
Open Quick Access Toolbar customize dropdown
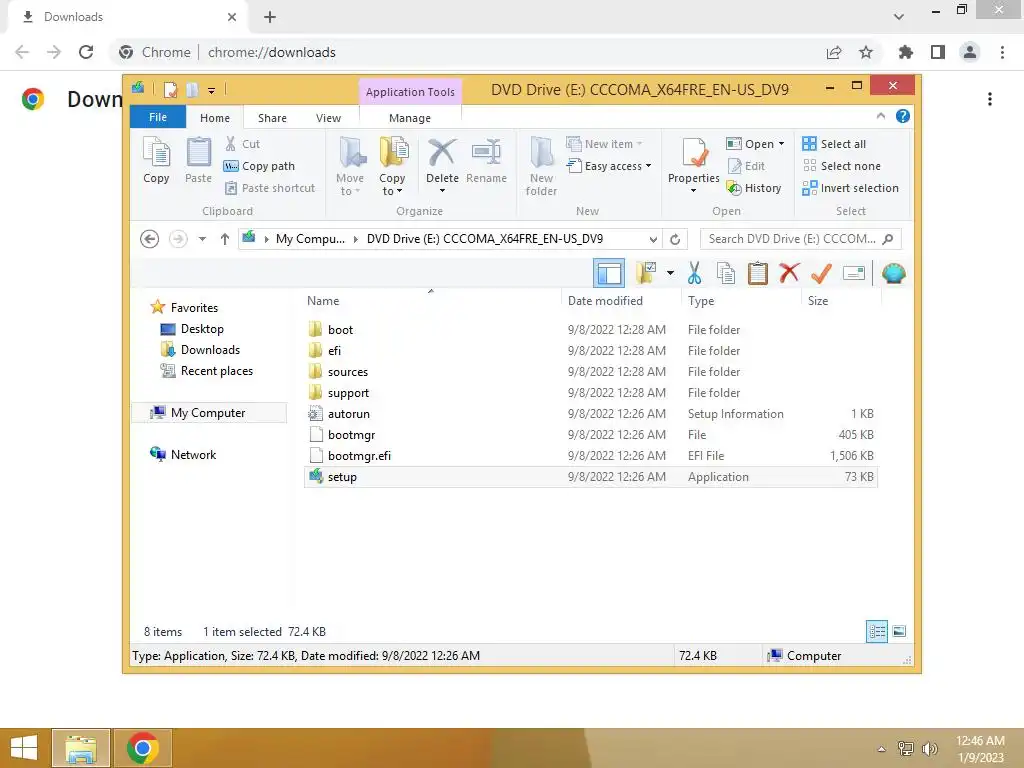click(212, 91)
